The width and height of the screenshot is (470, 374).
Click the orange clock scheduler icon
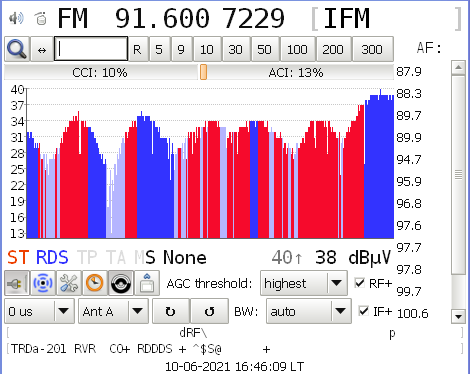(95, 283)
